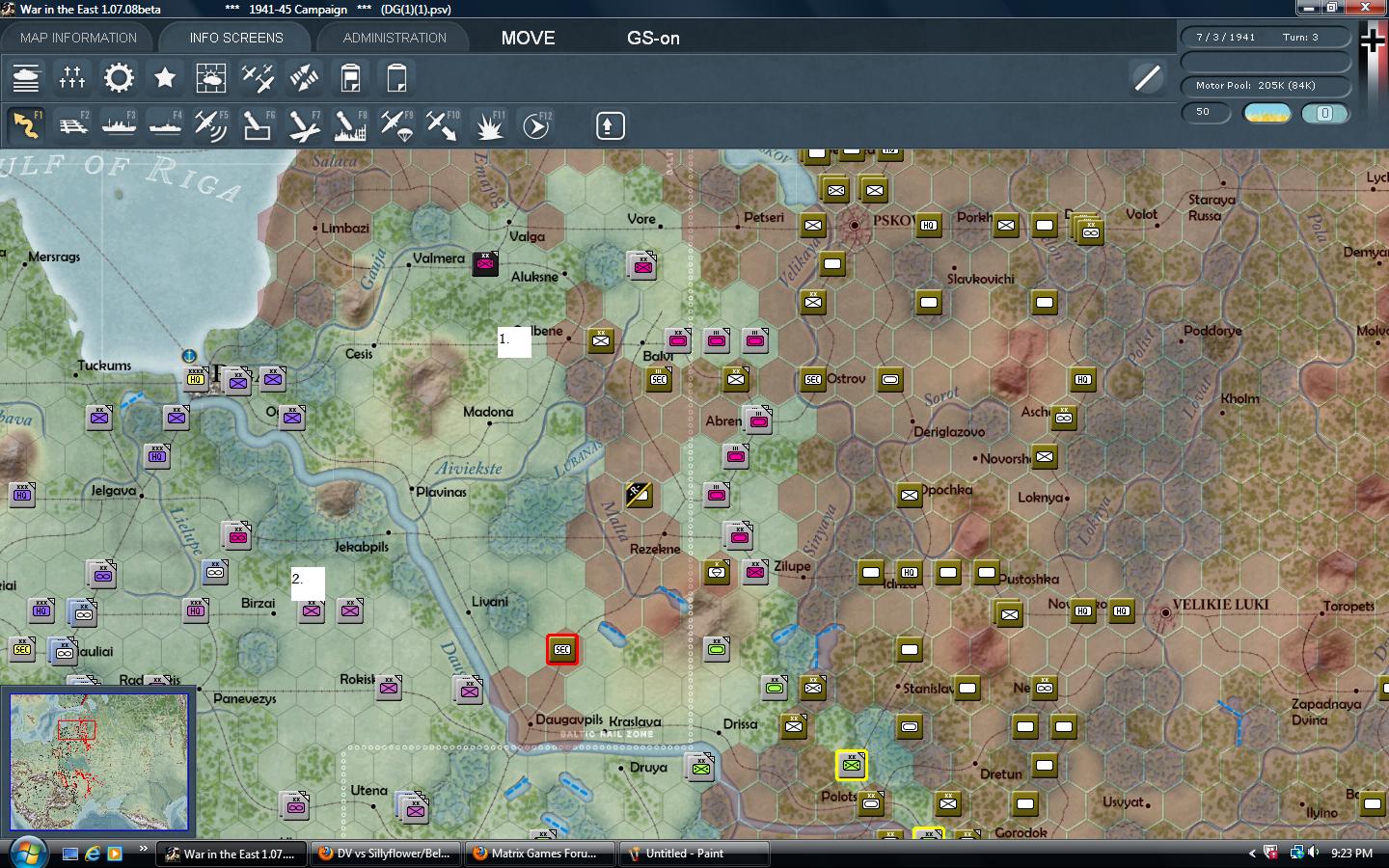Show F11 battle sites
This screenshot has width=1389, height=868.
click(489, 125)
